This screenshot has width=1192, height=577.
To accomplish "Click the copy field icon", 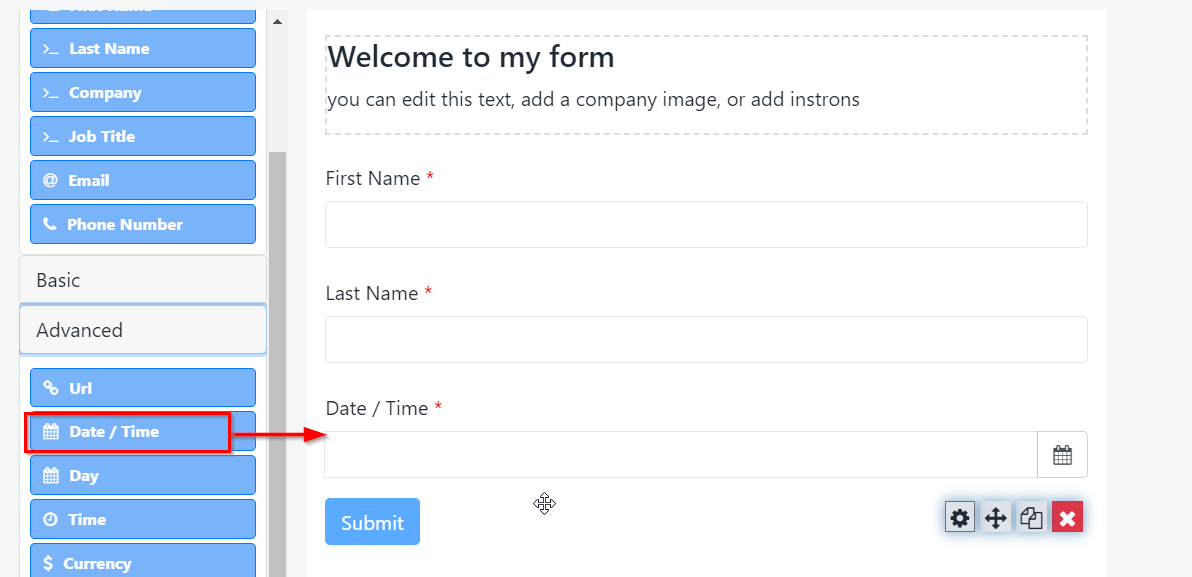I will tap(1031, 517).
